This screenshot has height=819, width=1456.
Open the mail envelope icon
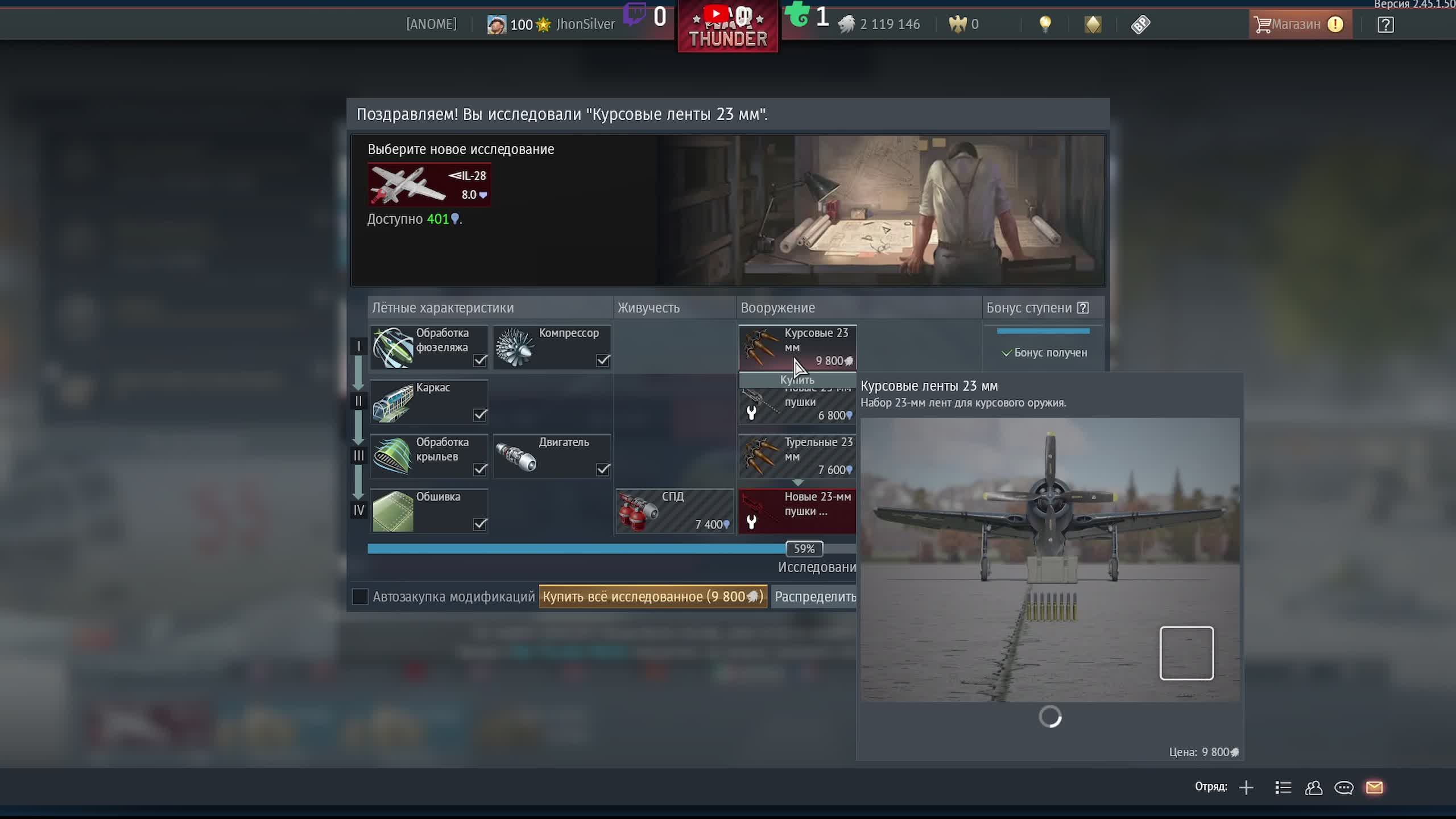tap(1374, 787)
